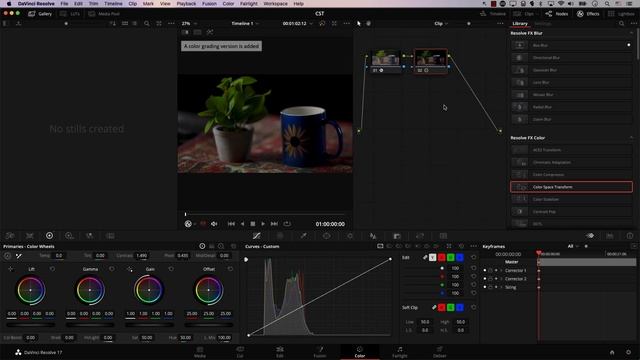Toggle green curve Edit channel
The width and height of the screenshot is (640, 360).
tap(451, 258)
